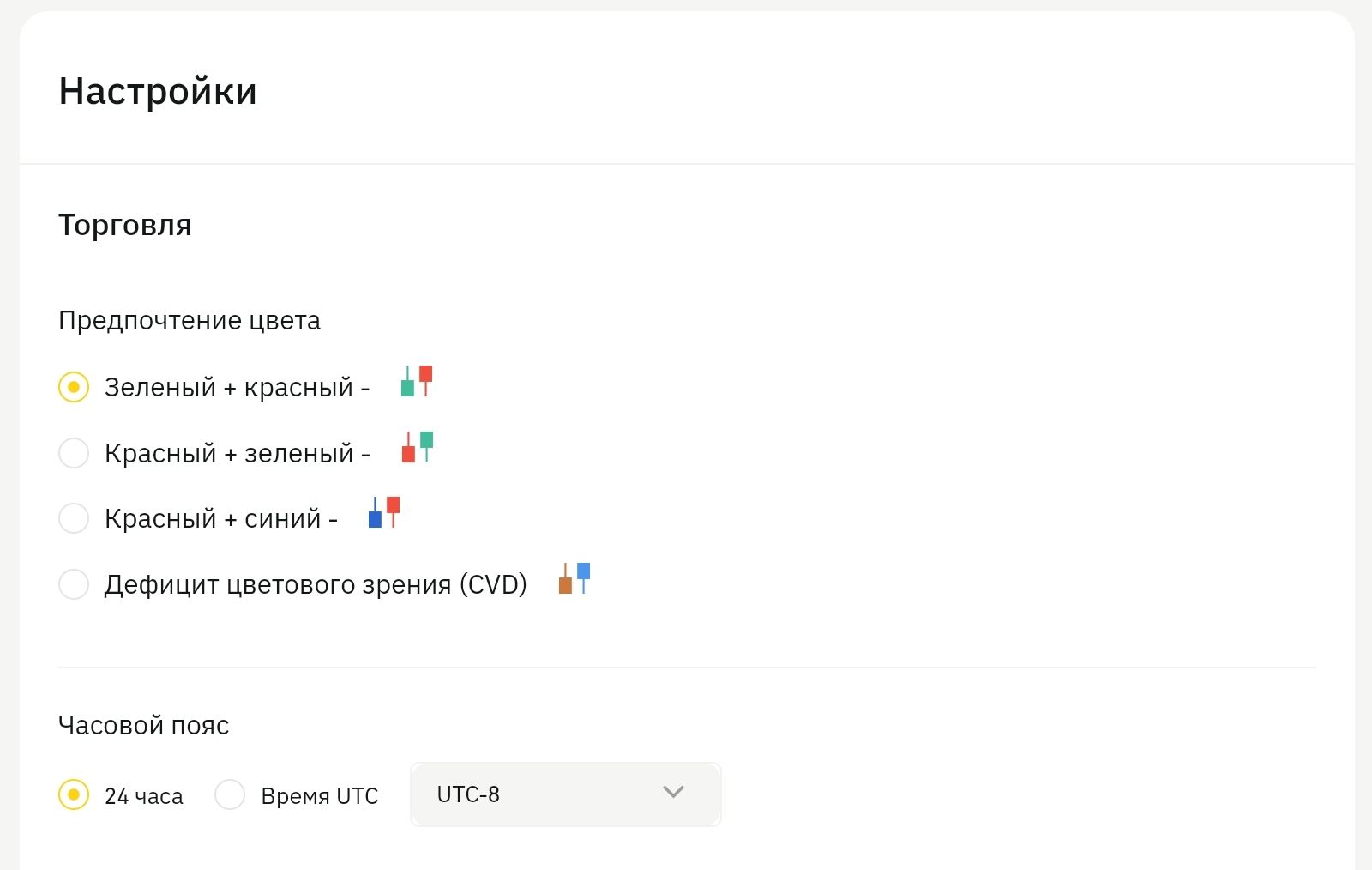This screenshot has width=1372, height=870.
Task: Click the Красный + зеленый label text
Action: (x=237, y=453)
